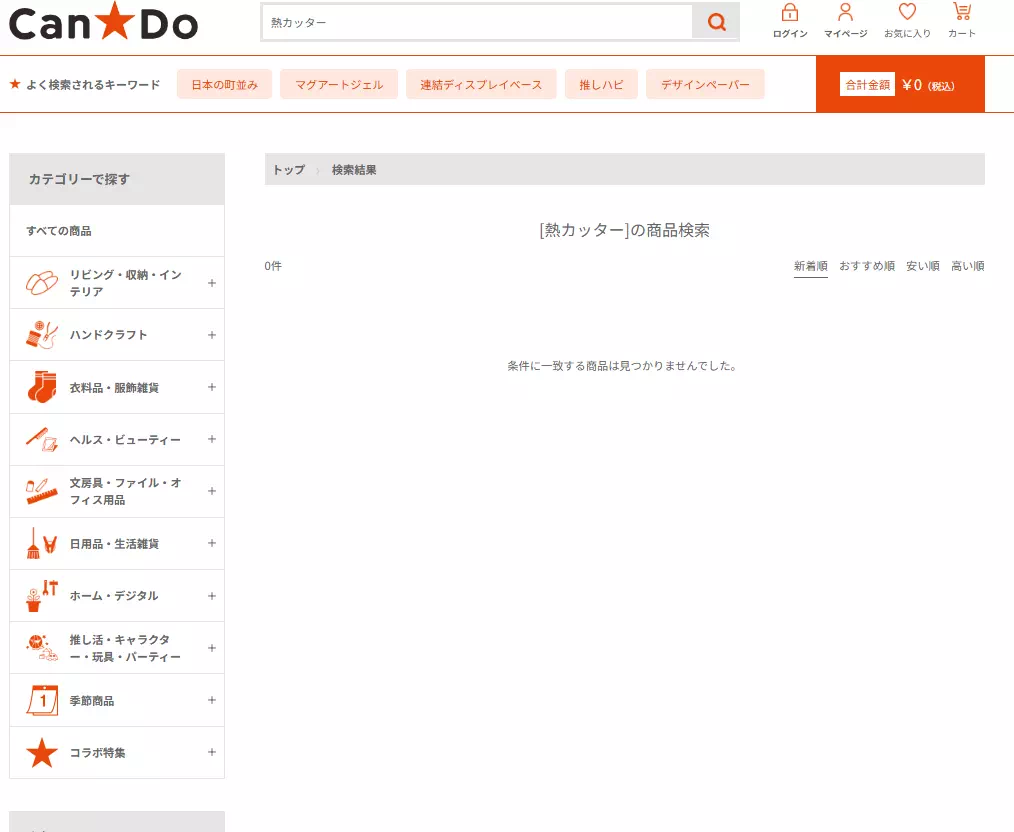The image size is (1014, 832).
Task: Go to トップ breadcrumb link
Action: pos(288,170)
